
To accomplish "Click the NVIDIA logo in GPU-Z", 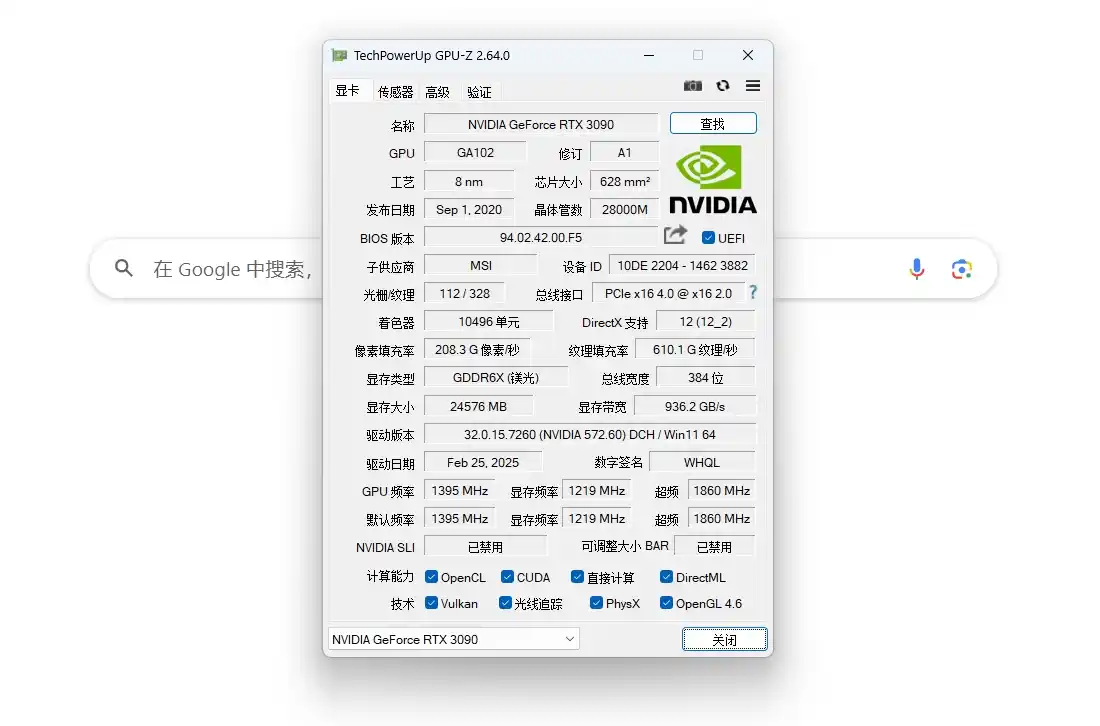I will click(713, 179).
